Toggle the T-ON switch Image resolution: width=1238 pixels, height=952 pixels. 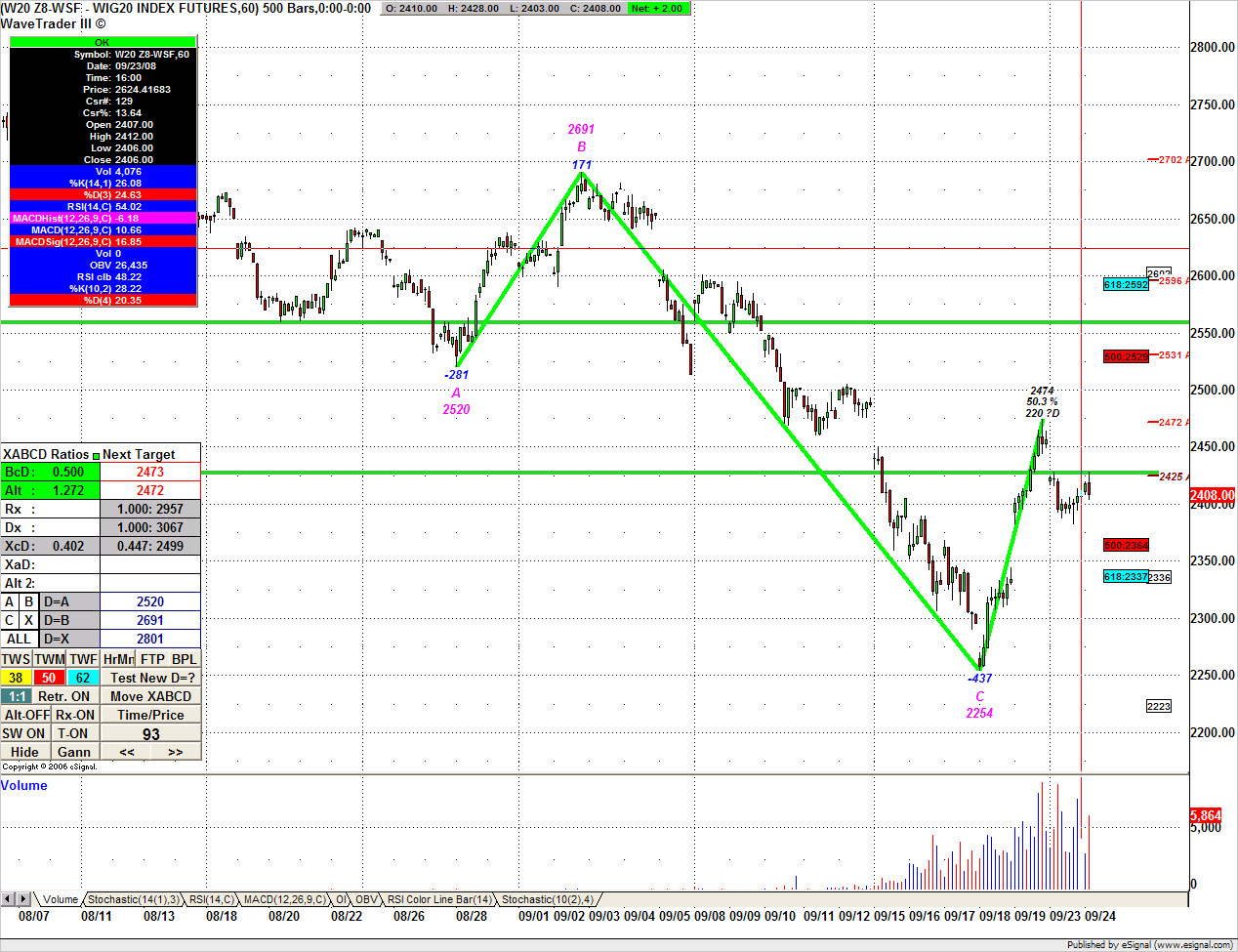(x=73, y=733)
